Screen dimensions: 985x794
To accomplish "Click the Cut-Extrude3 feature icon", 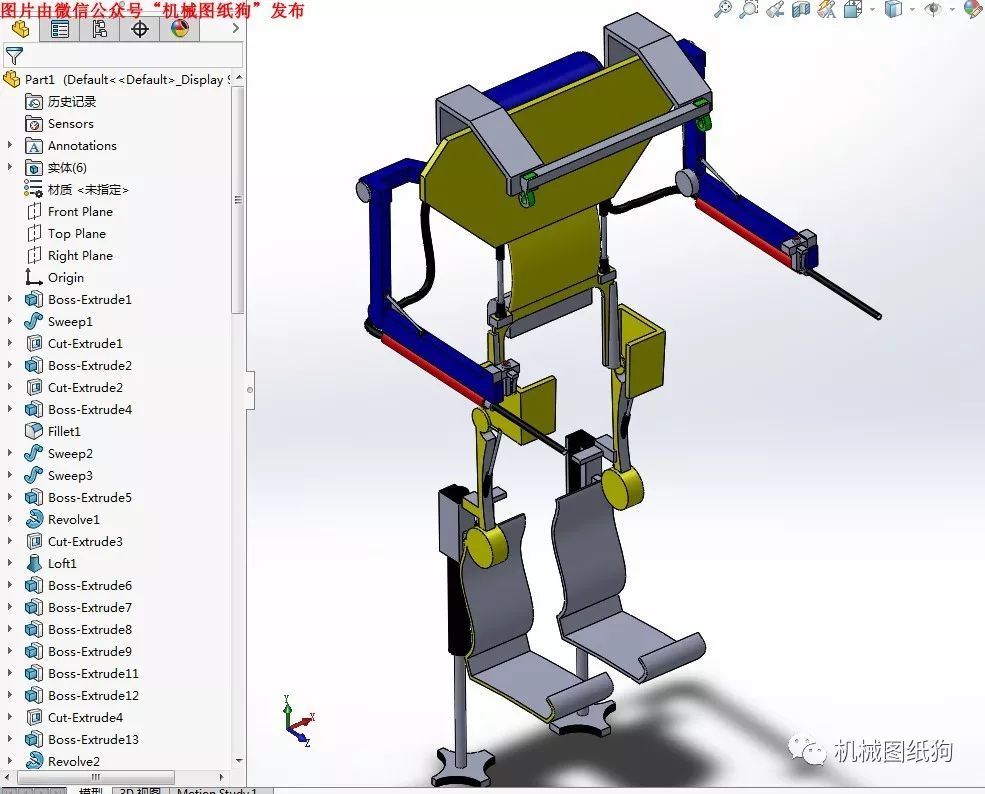I will point(33,541).
